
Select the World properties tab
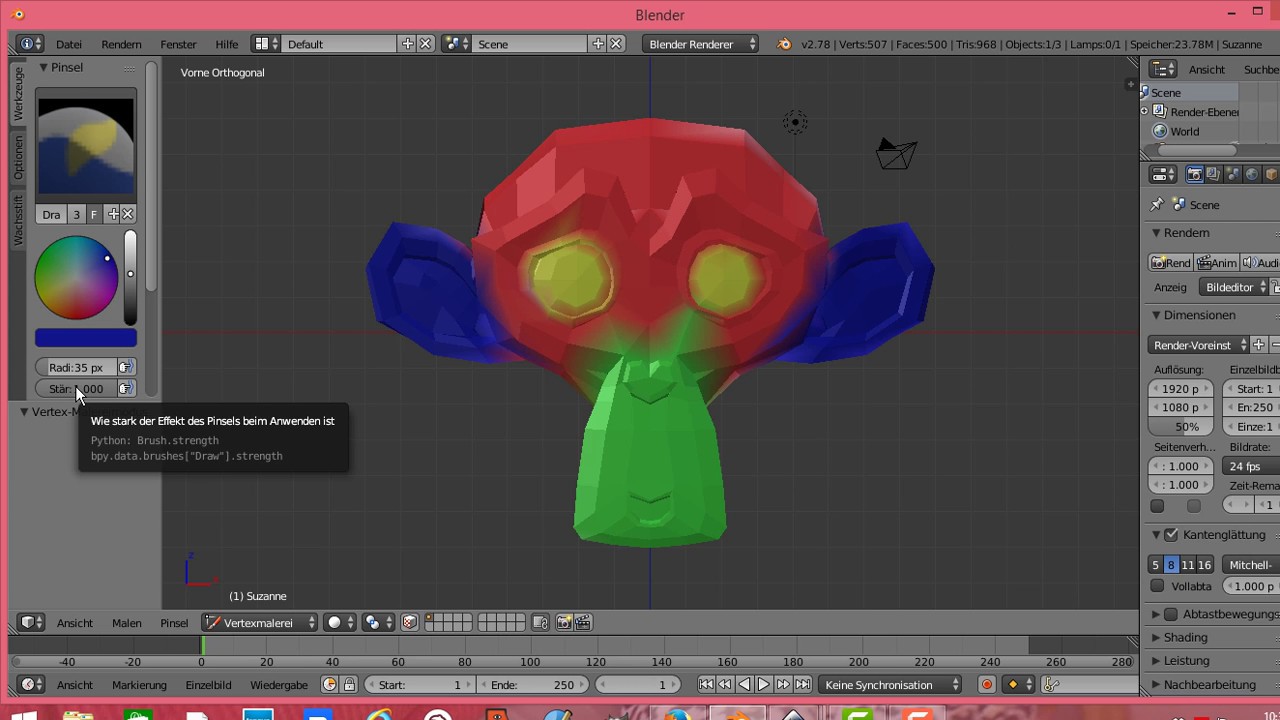click(x=1252, y=174)
